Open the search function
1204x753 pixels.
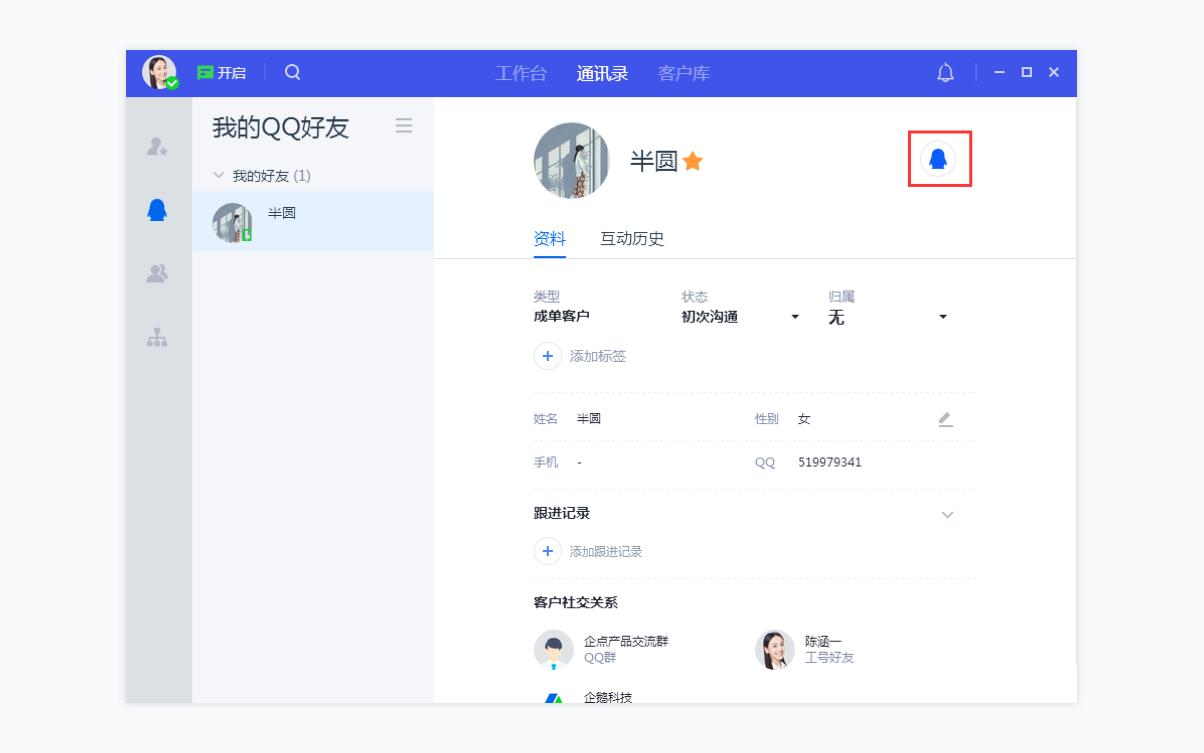[x=291, y=72]
